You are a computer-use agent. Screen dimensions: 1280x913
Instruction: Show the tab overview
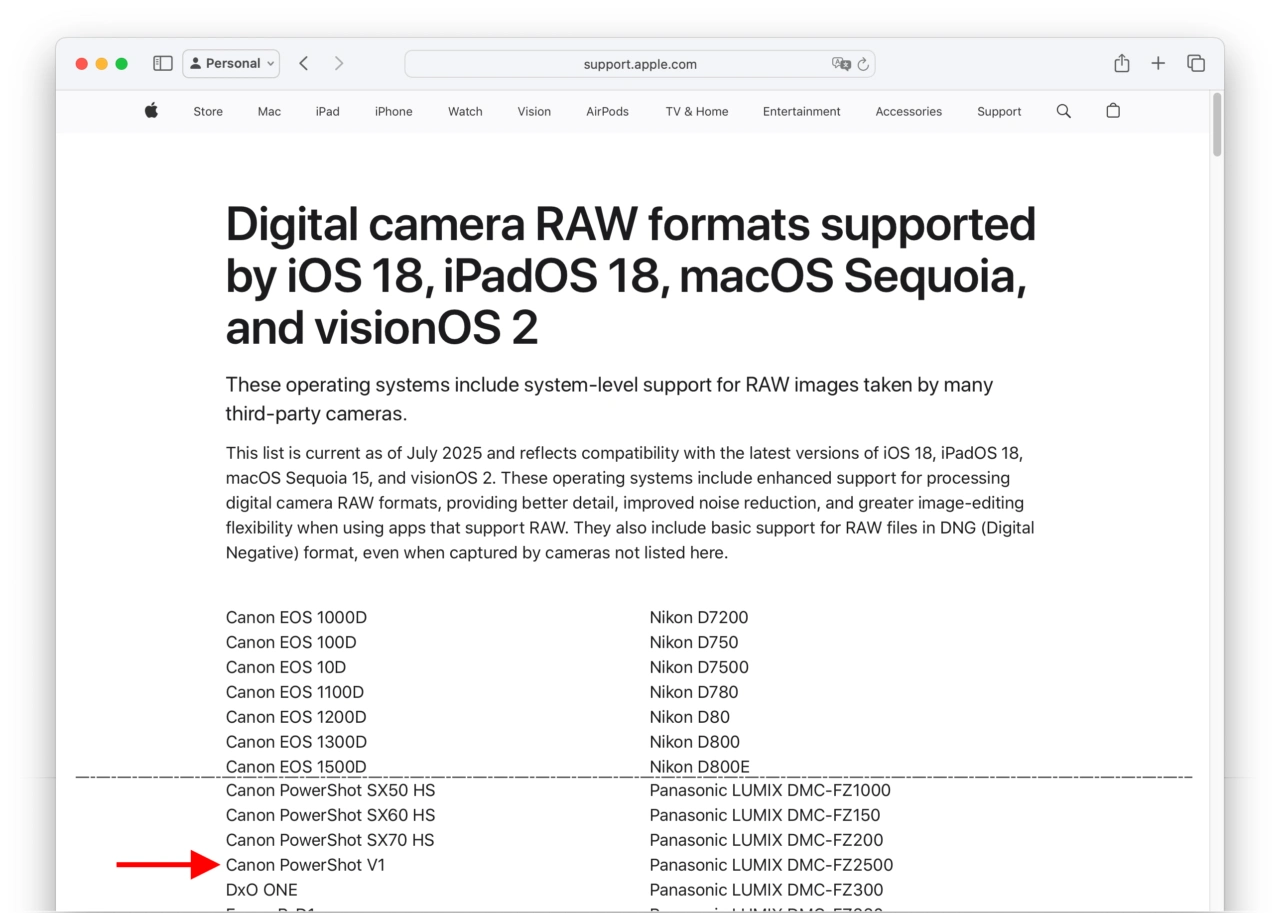(x=1196, y=63)
